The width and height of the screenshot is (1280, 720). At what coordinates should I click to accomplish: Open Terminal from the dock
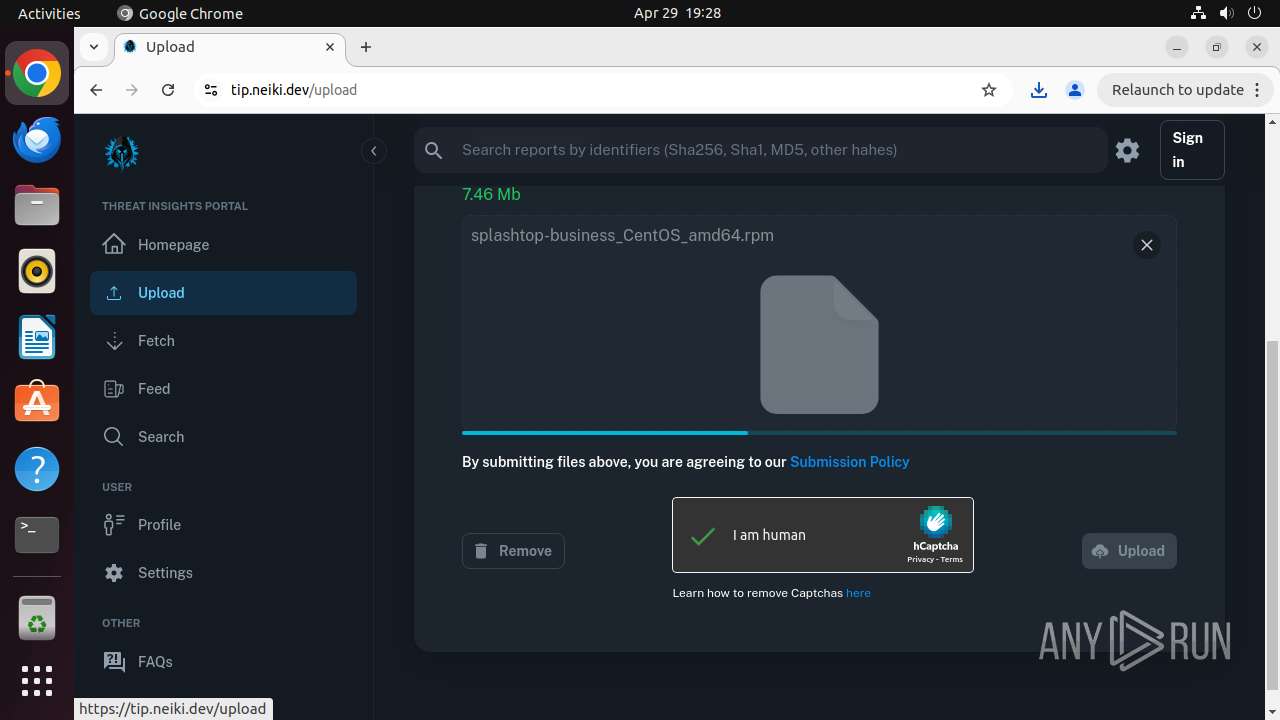coord(37,536)
